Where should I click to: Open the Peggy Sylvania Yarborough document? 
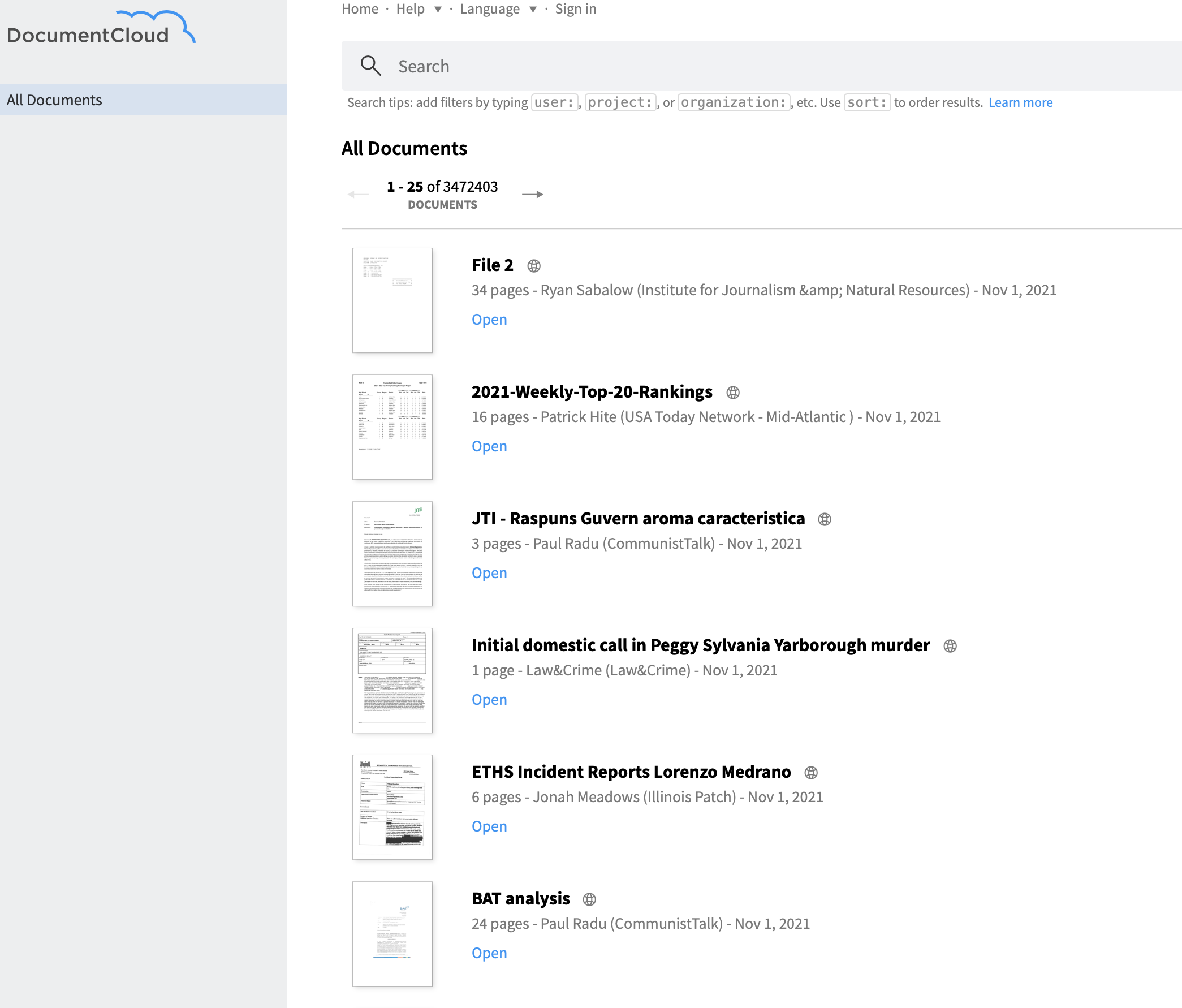point(489,699)
